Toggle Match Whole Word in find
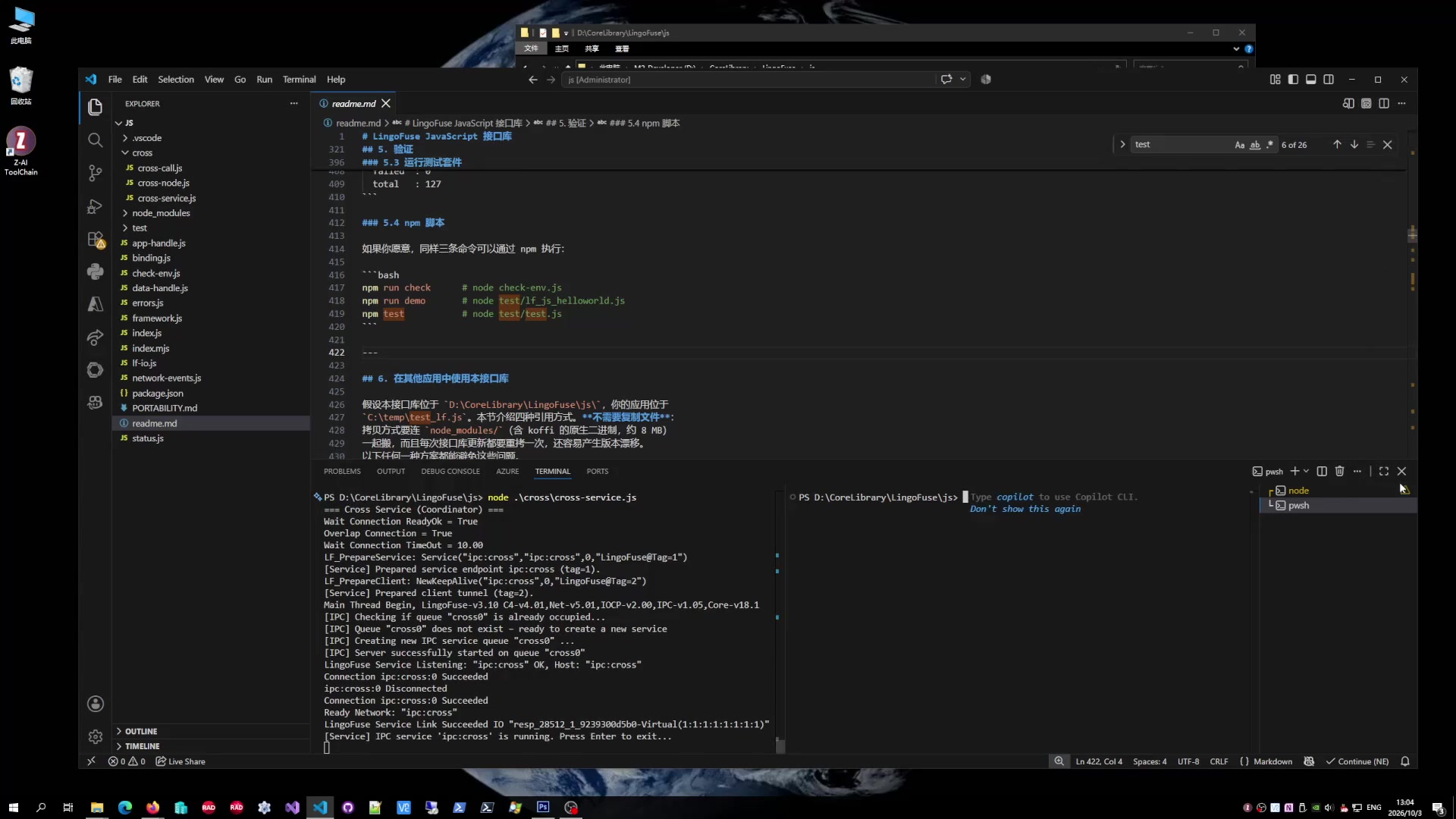 [x=1255, y=144]
